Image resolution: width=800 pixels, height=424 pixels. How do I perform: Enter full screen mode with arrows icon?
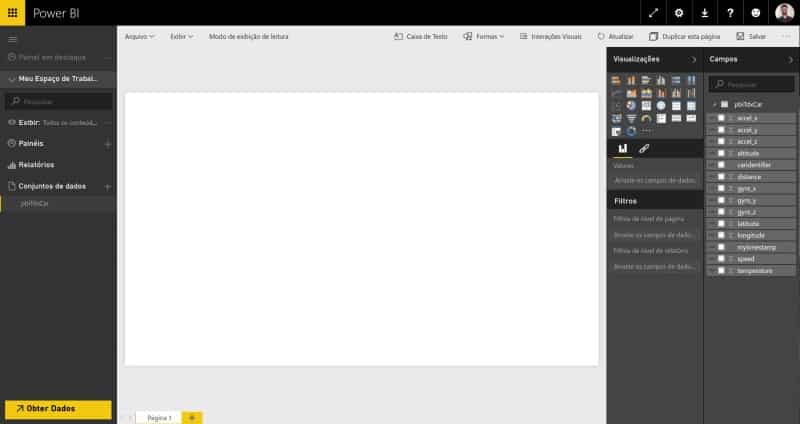[x=653, y=13]
